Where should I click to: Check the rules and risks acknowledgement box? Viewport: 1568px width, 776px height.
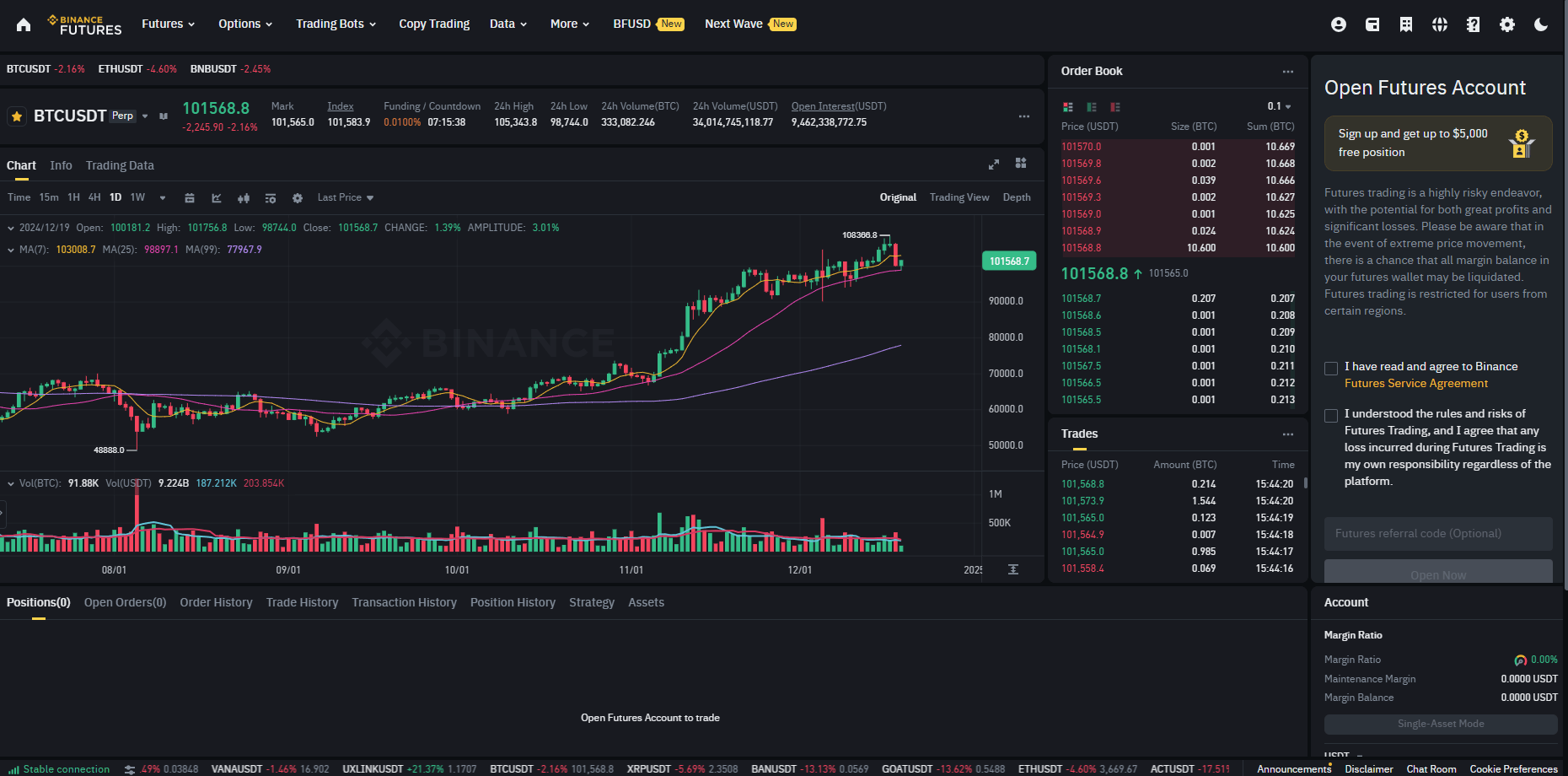[x=1331, y=416]
